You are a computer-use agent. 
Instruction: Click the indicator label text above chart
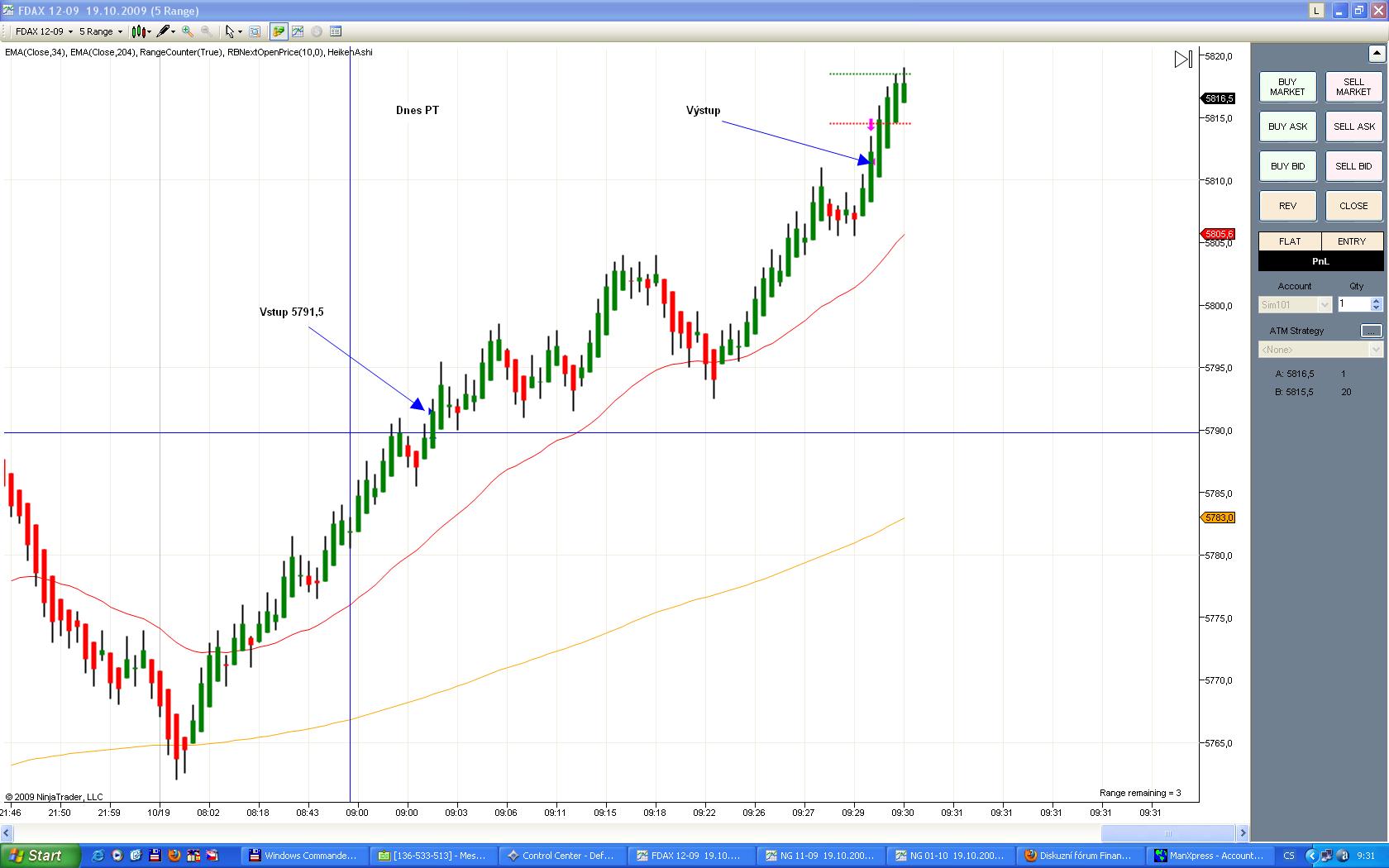(189, 52)
